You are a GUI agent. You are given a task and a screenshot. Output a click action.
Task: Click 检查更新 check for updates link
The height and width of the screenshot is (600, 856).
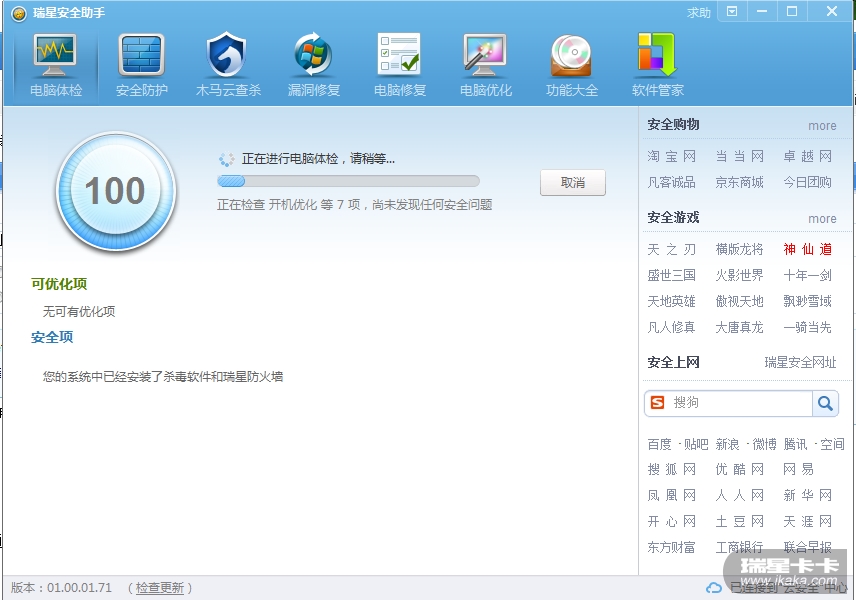point(159,588)
